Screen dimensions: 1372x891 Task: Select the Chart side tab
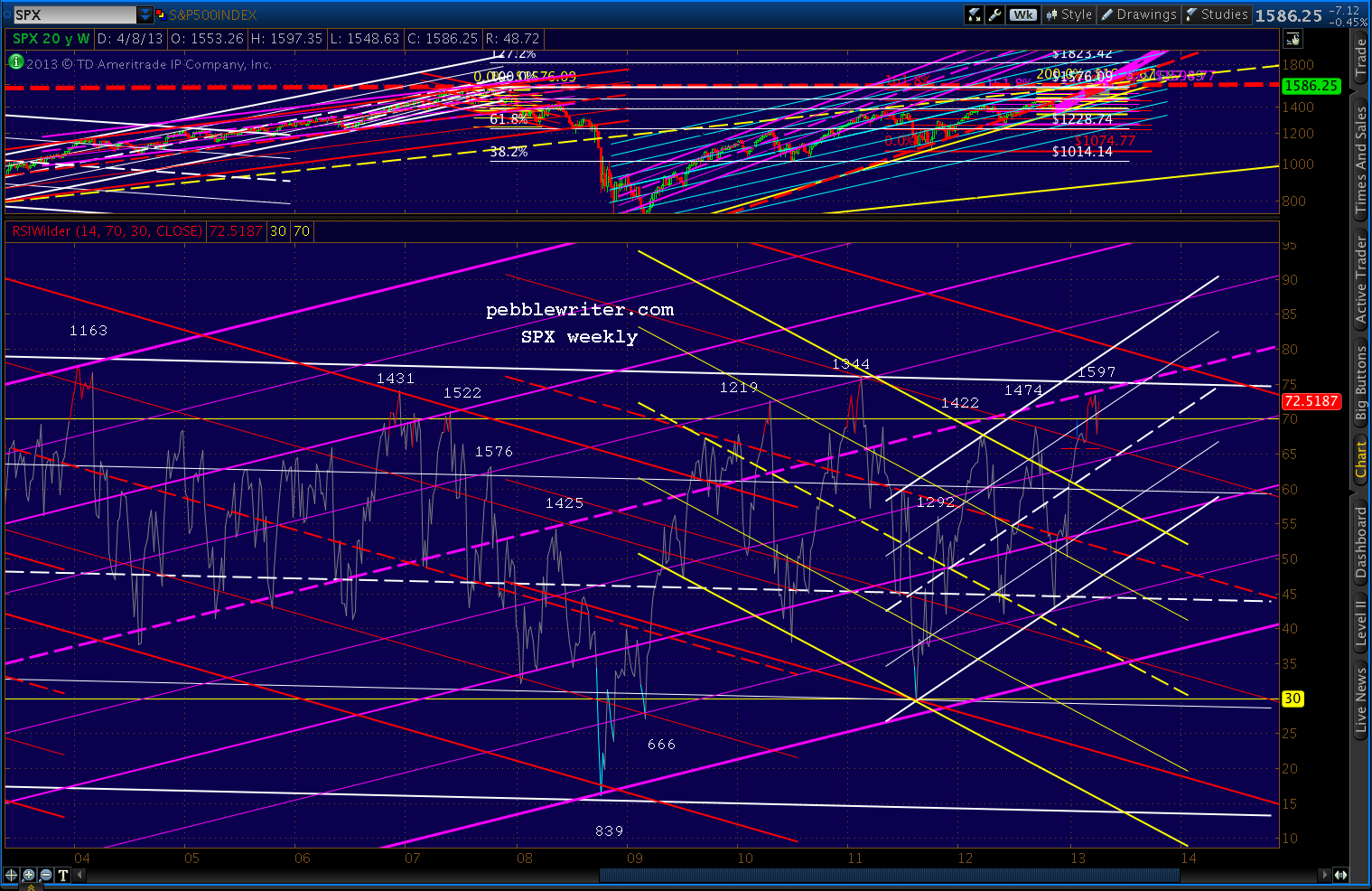click(1360, 459)
